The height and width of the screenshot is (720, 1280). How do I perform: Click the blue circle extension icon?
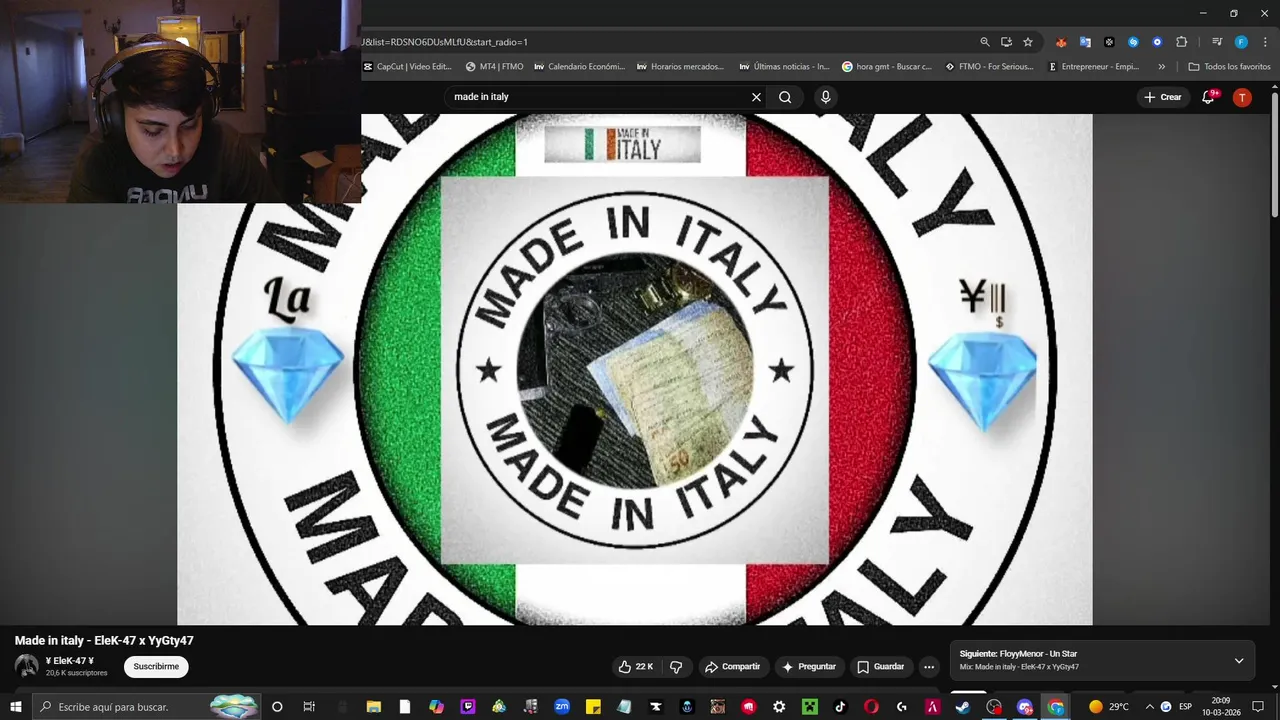coord(1157,42)
